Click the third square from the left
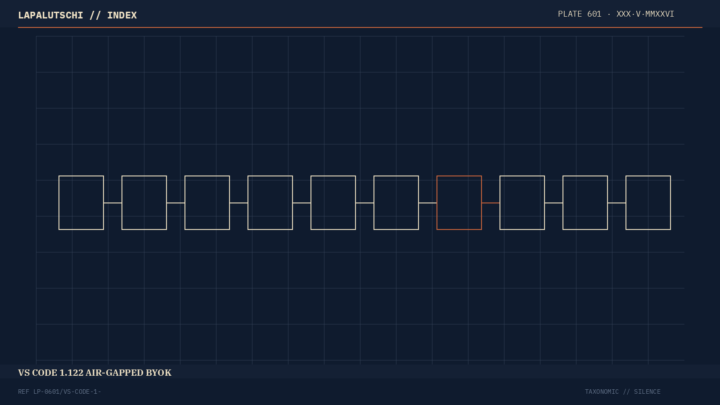This screenshot has height=405, width=720. (x=207, y=202)
